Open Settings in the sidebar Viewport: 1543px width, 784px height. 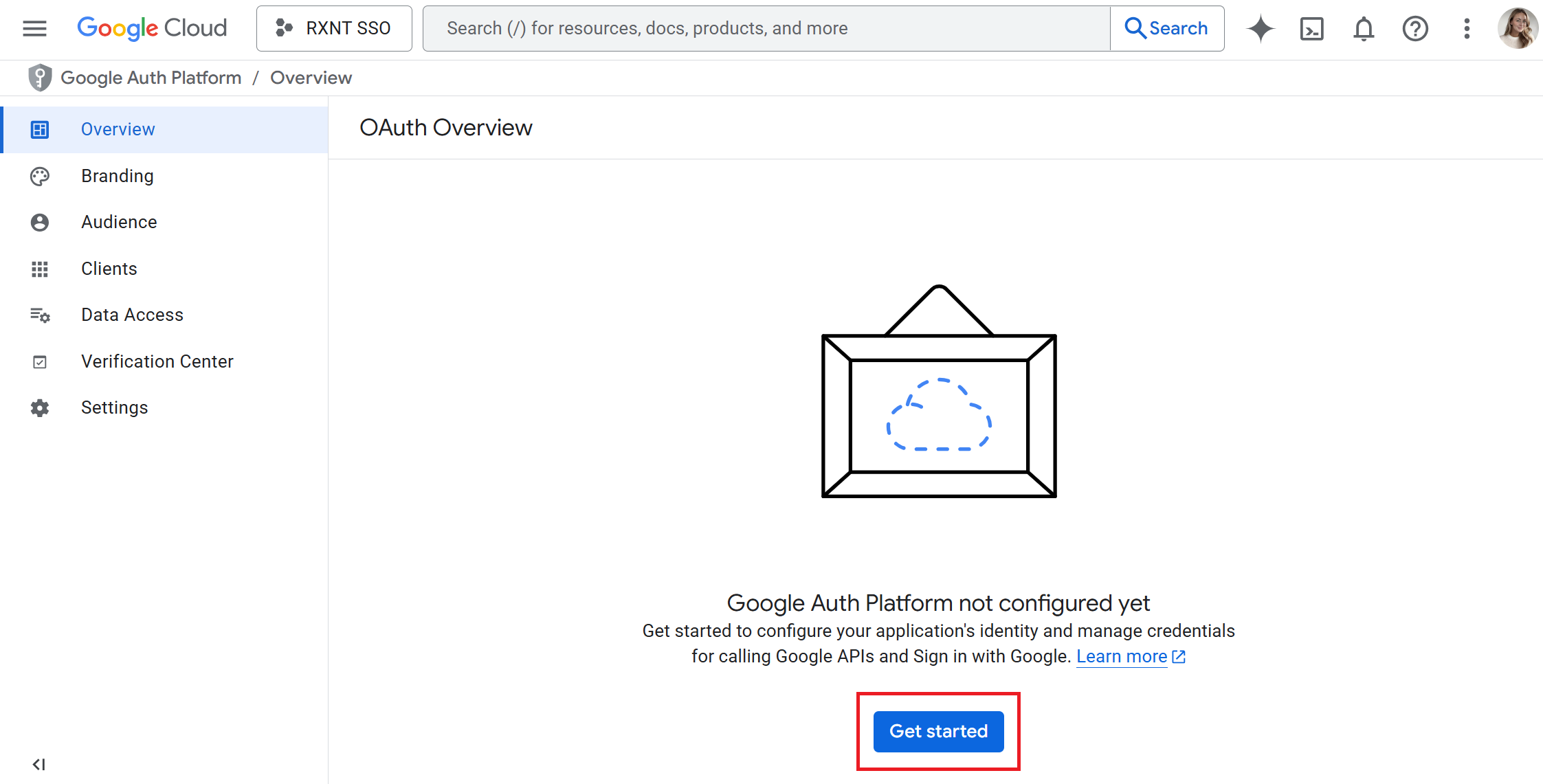114,407
